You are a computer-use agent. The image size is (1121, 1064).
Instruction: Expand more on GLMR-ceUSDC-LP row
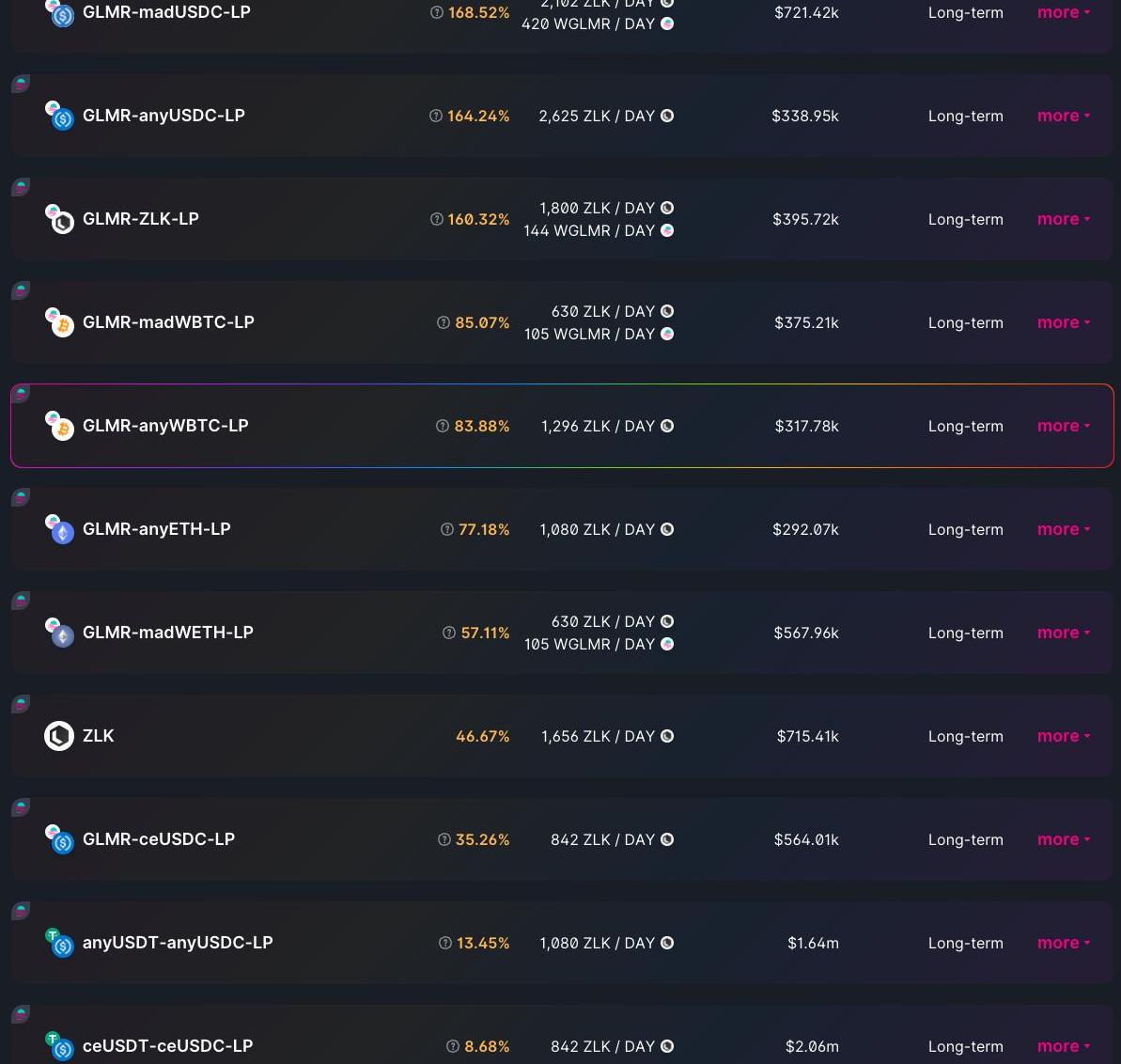click(x=1064, y=839)
